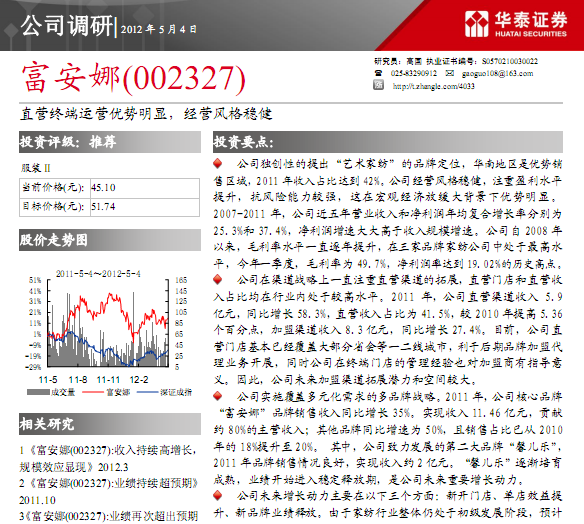Open related report 收入持续高增长 2012.3
Image resolution: width=584 pixels, height=524 pixels.
[108, 458]
